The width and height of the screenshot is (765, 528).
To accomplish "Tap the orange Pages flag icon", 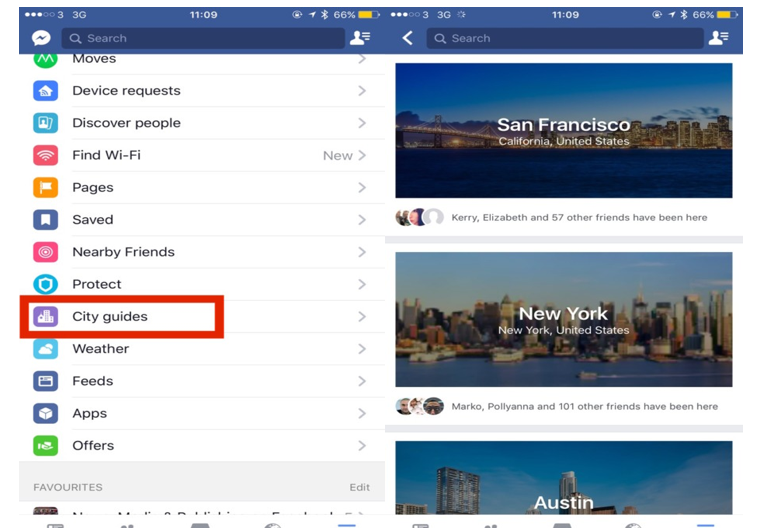I will click(45, 187).
